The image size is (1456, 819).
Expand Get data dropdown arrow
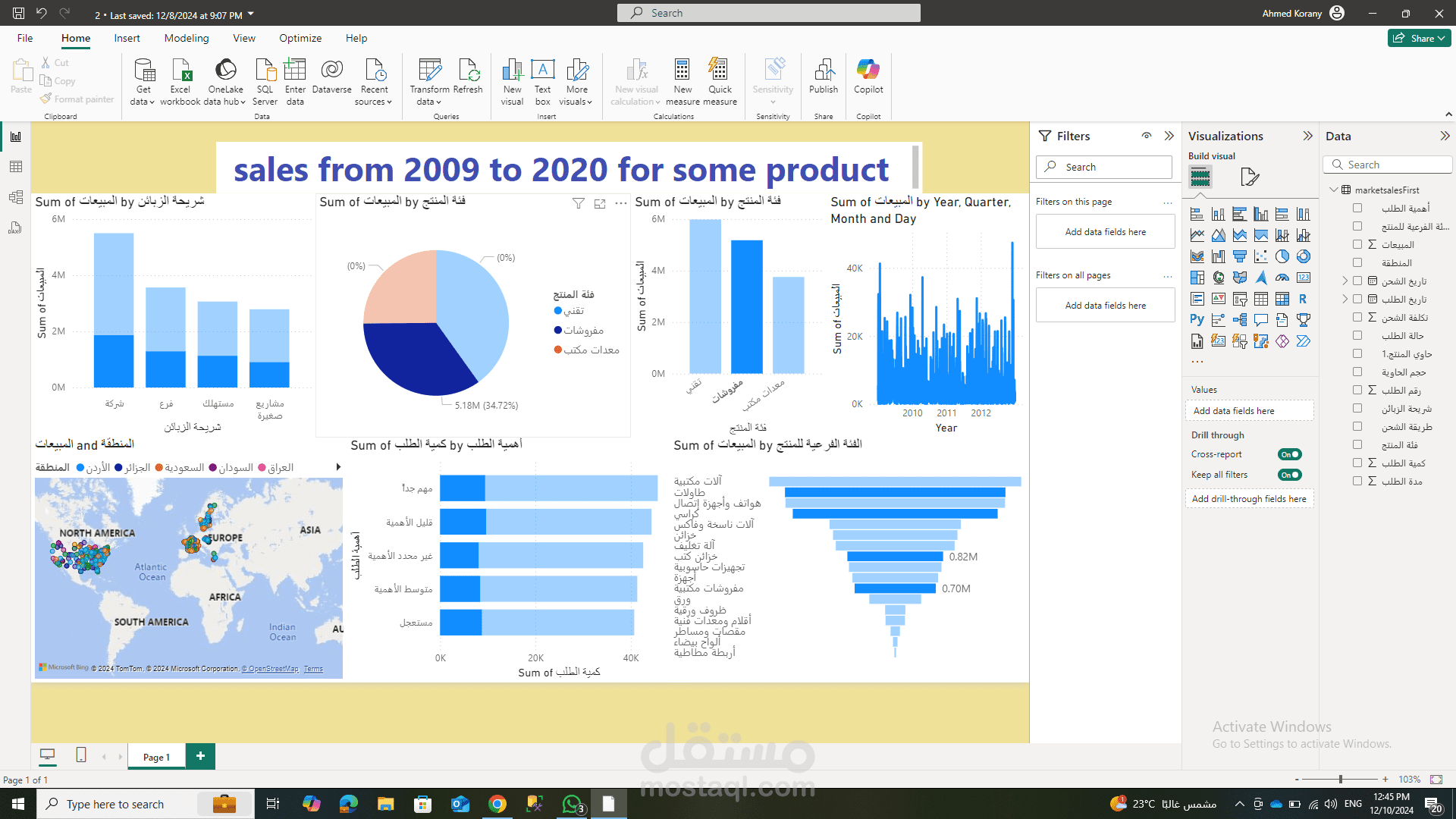pos(152,102)
